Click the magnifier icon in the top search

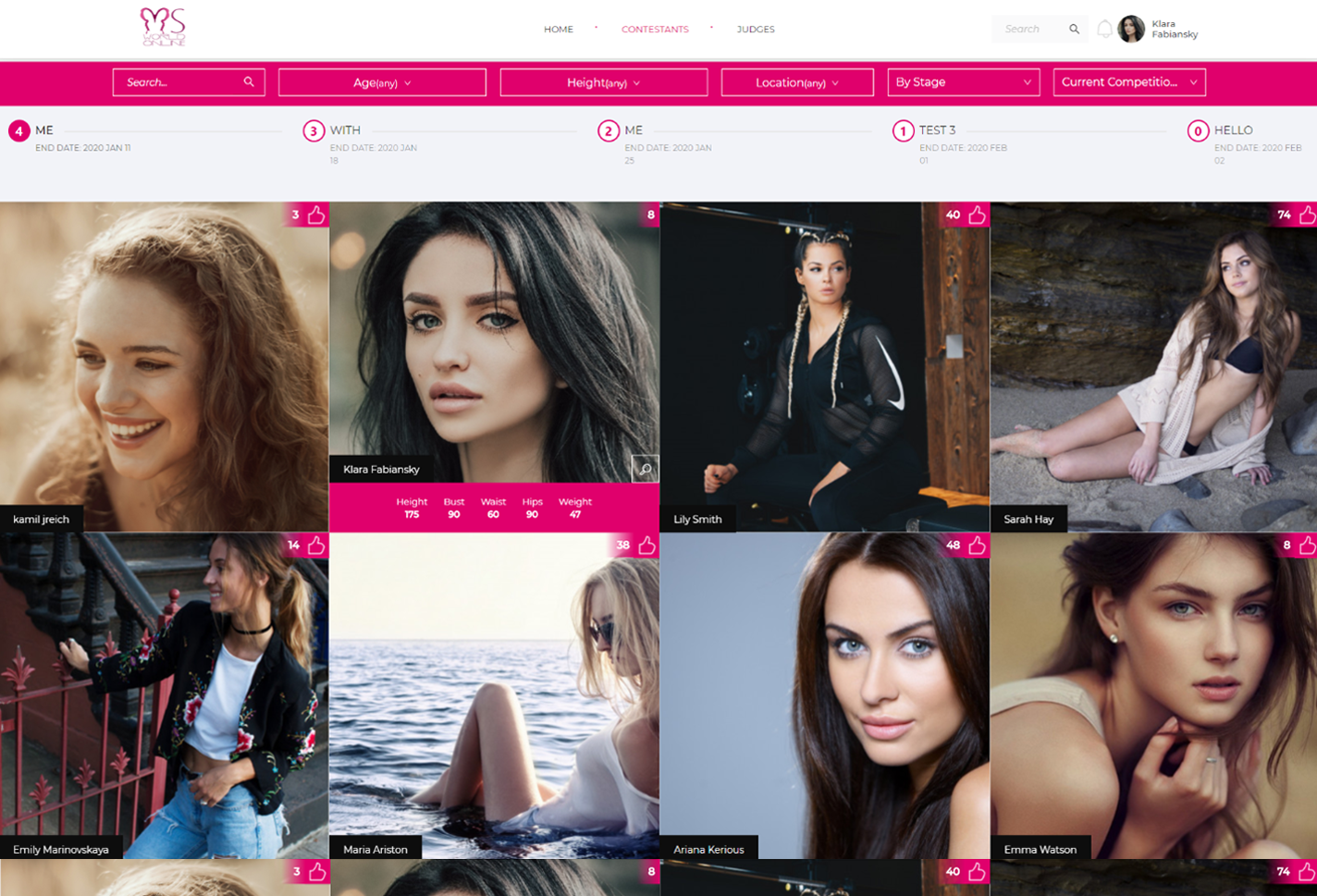pos(1074,30)
